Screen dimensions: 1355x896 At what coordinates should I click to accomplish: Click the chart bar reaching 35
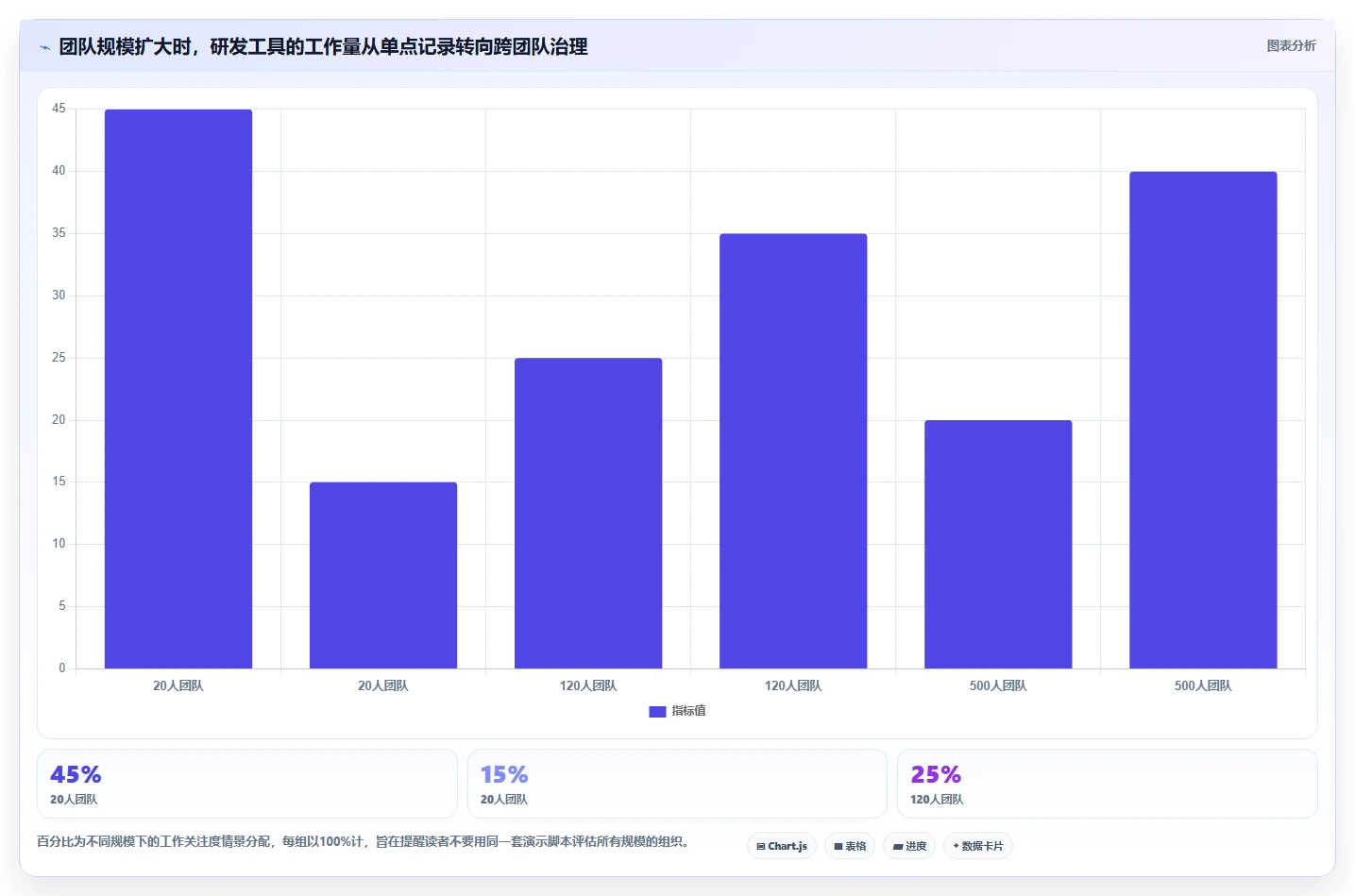[793, 451]
